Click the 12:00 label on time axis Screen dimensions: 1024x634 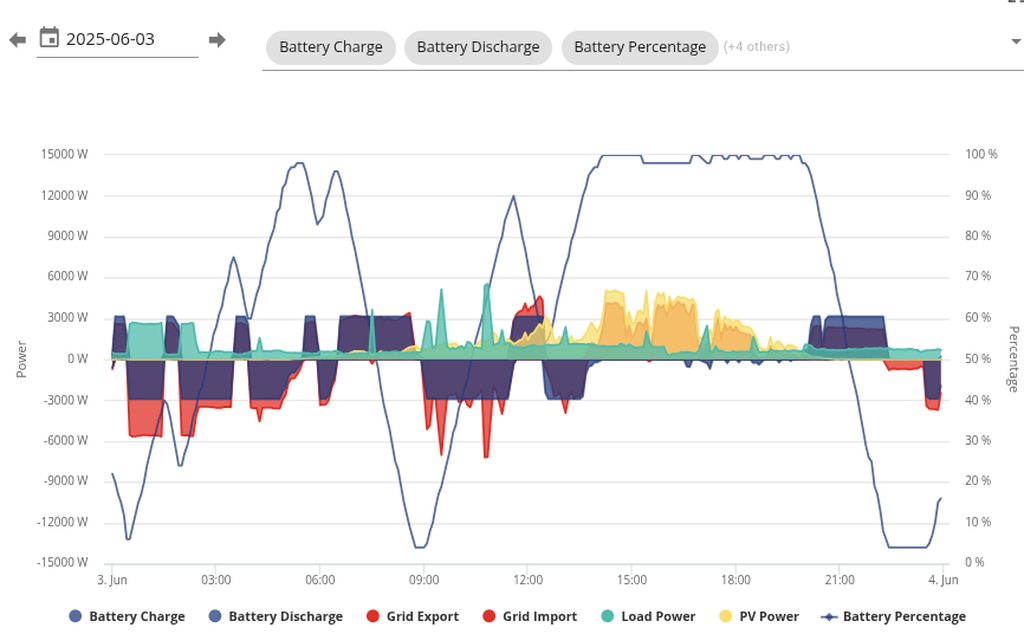click(527, 580)
